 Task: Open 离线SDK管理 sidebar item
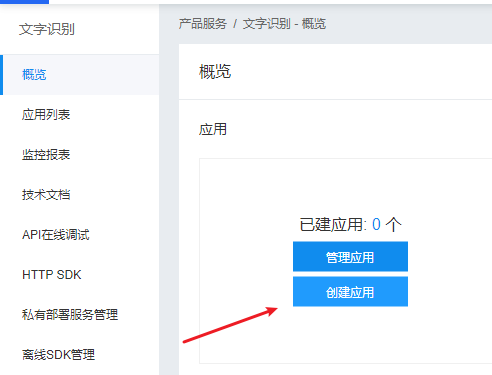(79, 355)
